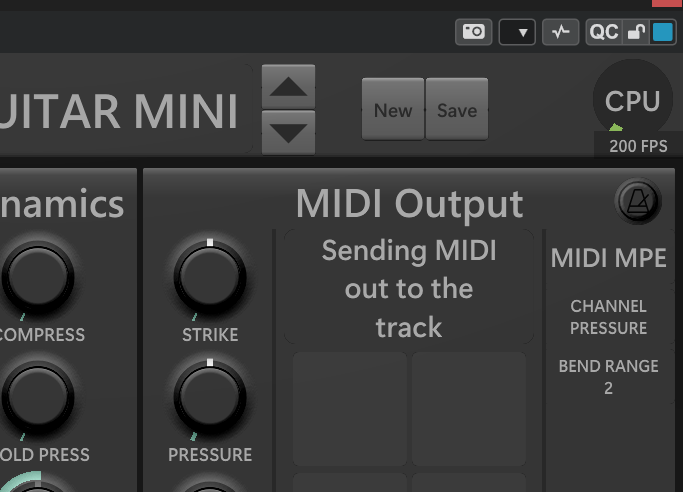Image resolution: width=683 pixels, height=492 pixels.
Task: Click the blue color swatch square
Action: pyautogui.click(x=662, y=32)
